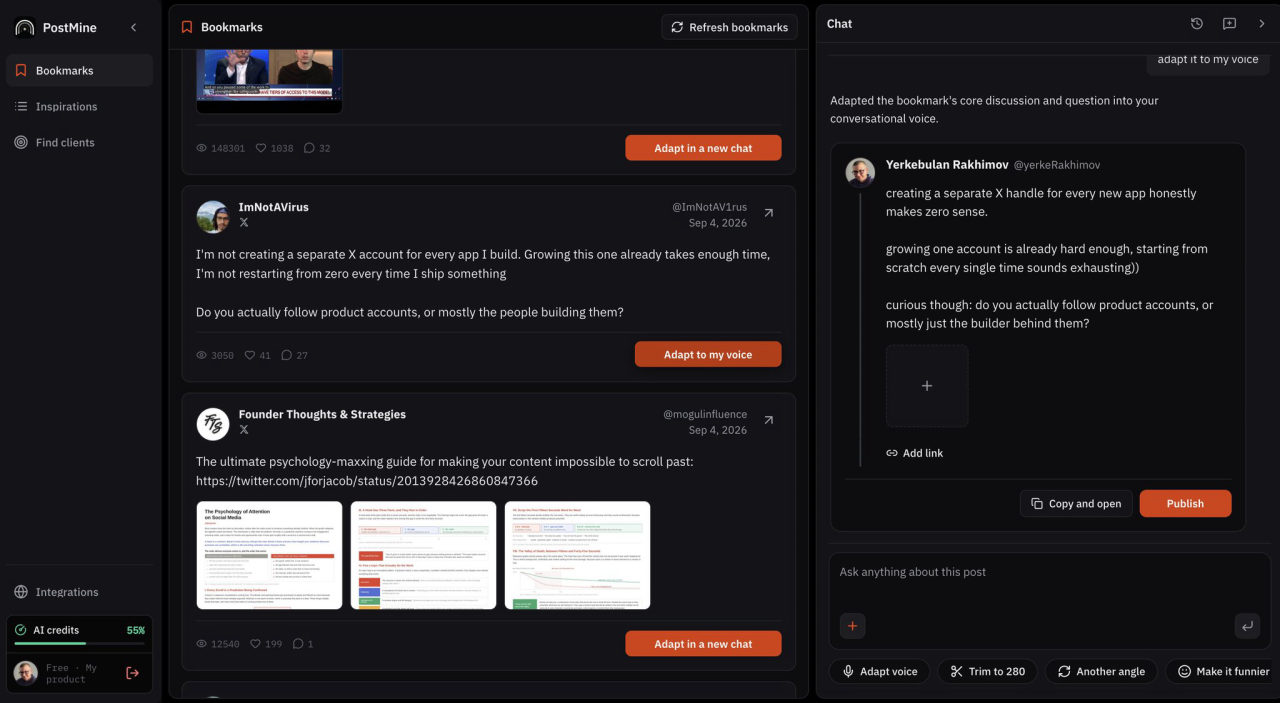The image size is (1280, 703).
Task: Open ImNotAVirus post in external link arrow
Action: pyautogui.click(x=768, y=213)
